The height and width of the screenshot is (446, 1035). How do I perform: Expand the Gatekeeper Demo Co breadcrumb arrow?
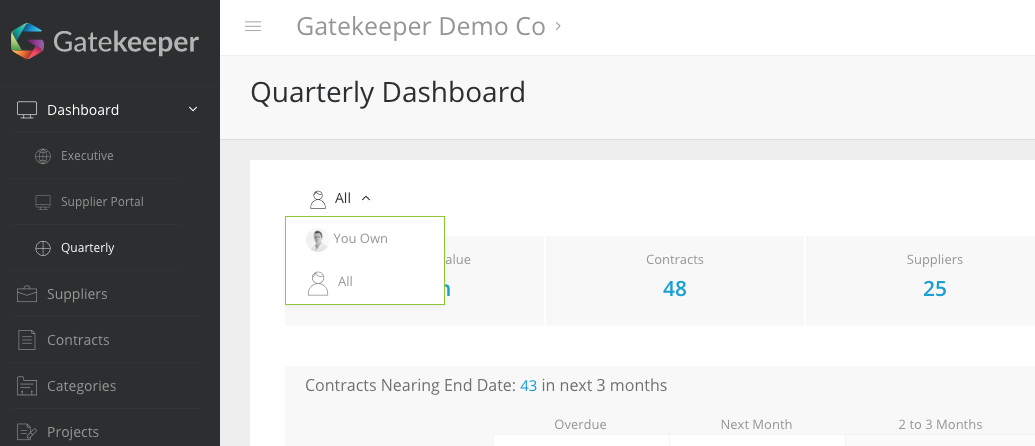[x=558, y=26]
